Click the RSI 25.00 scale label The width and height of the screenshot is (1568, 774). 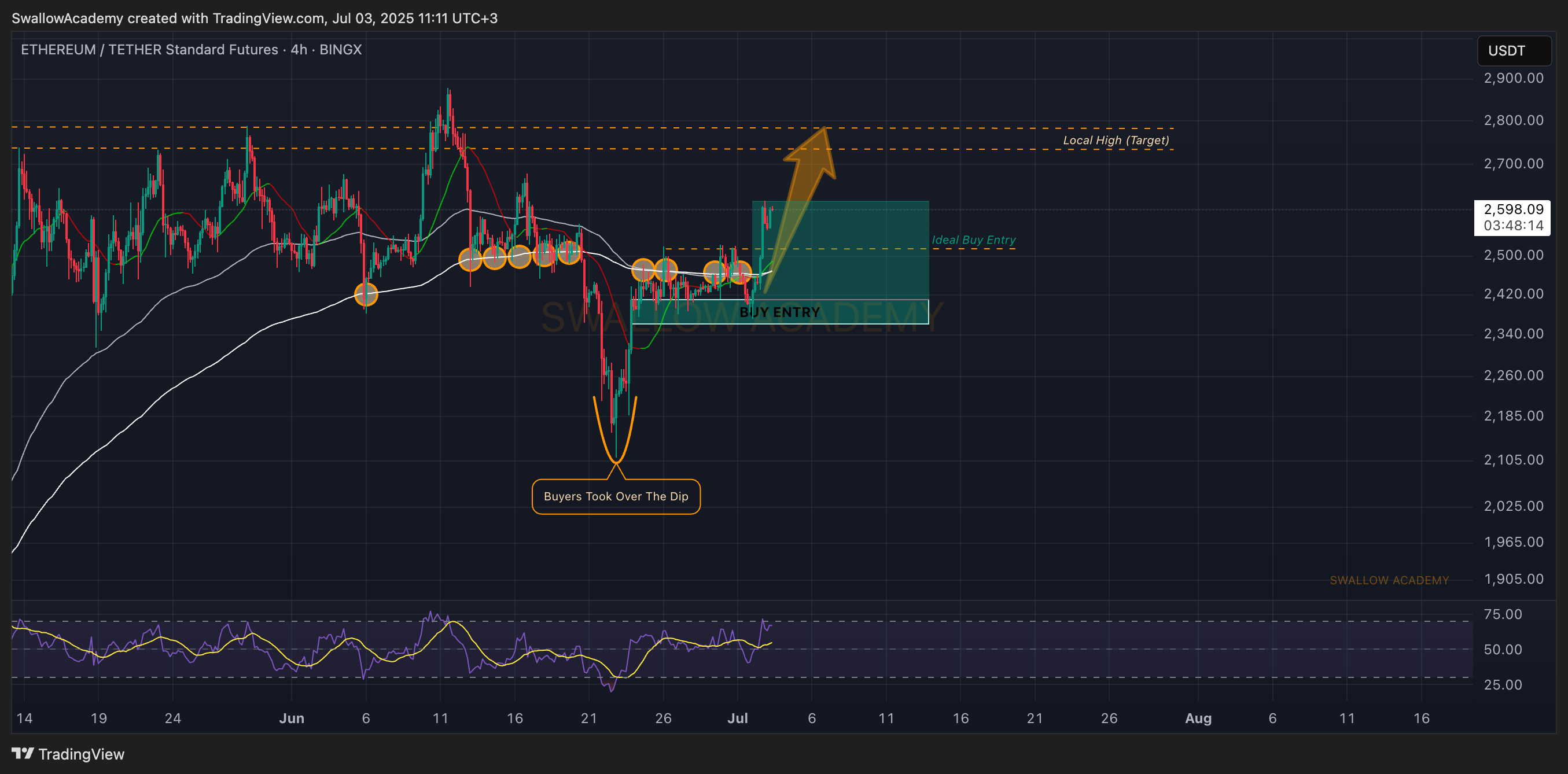click(x=1503, y=684)
